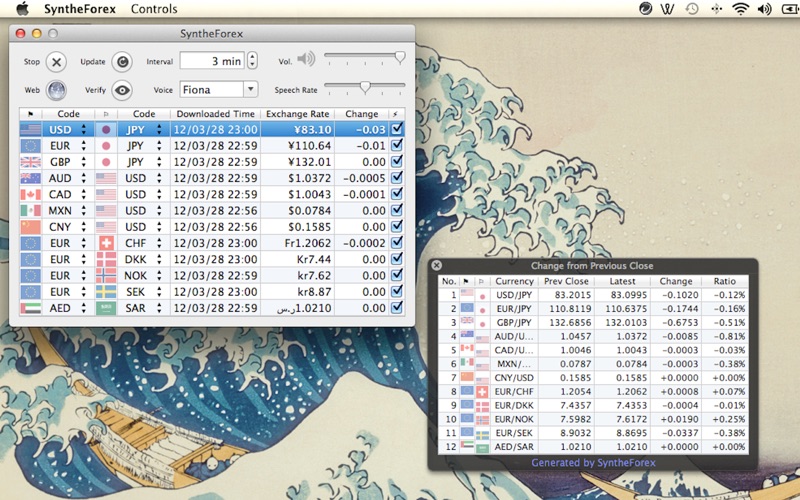The width and height of the screenshot is (800, 500).
Task: Click the Ratio column header
Action: tap(724, 281)
